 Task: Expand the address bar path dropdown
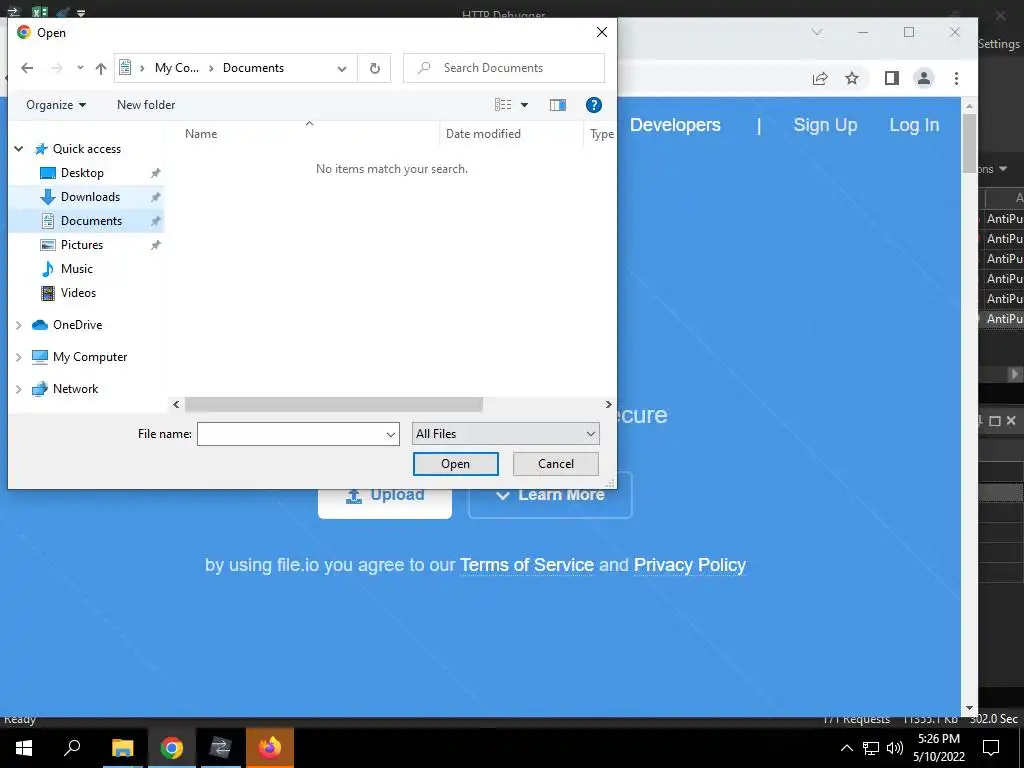342,68
